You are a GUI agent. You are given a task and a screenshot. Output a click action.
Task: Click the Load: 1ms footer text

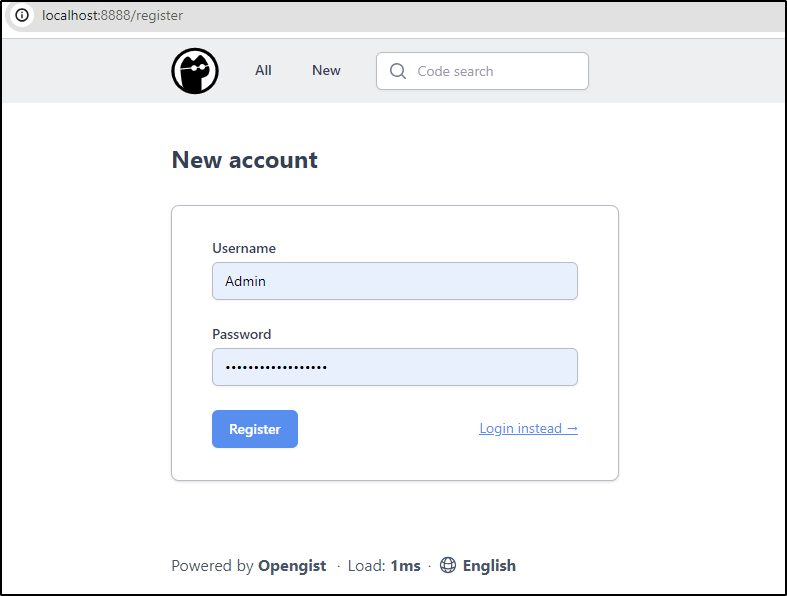click(x=384, y=566)
